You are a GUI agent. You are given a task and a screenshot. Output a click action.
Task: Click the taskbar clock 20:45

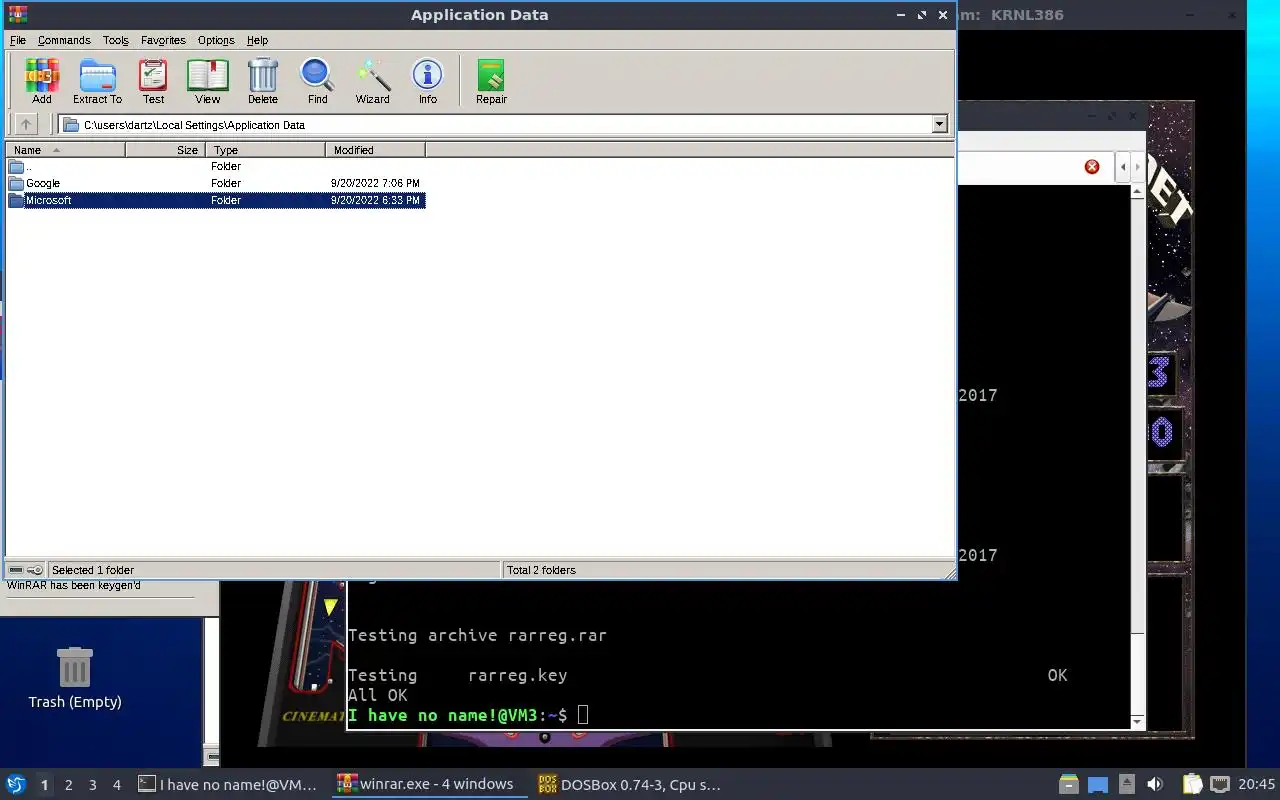click(x=1257, y=784)
